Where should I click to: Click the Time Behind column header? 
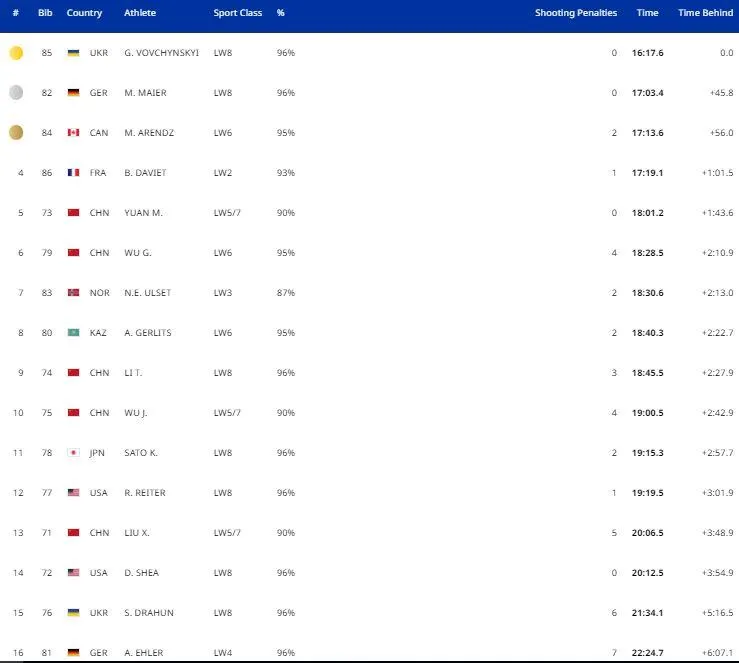[705, 13]
